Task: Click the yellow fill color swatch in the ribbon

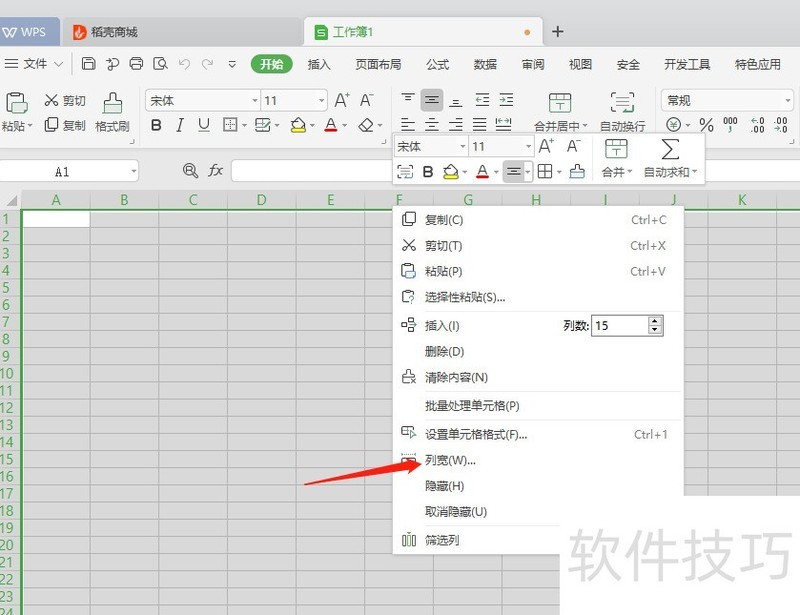Action: 297,126
